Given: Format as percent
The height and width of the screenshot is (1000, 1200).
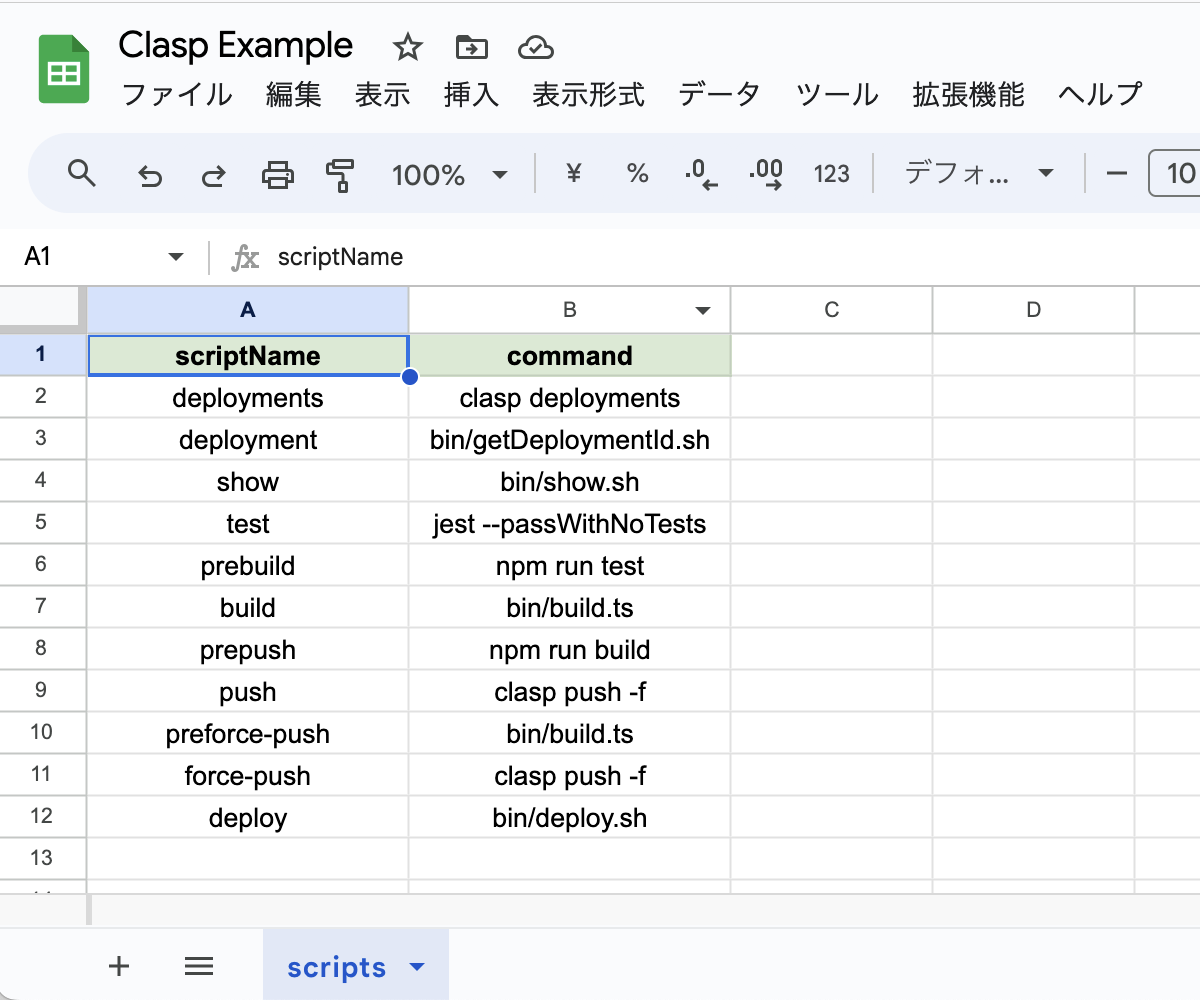Looking at the screenshot, I should tap(637, 174).
